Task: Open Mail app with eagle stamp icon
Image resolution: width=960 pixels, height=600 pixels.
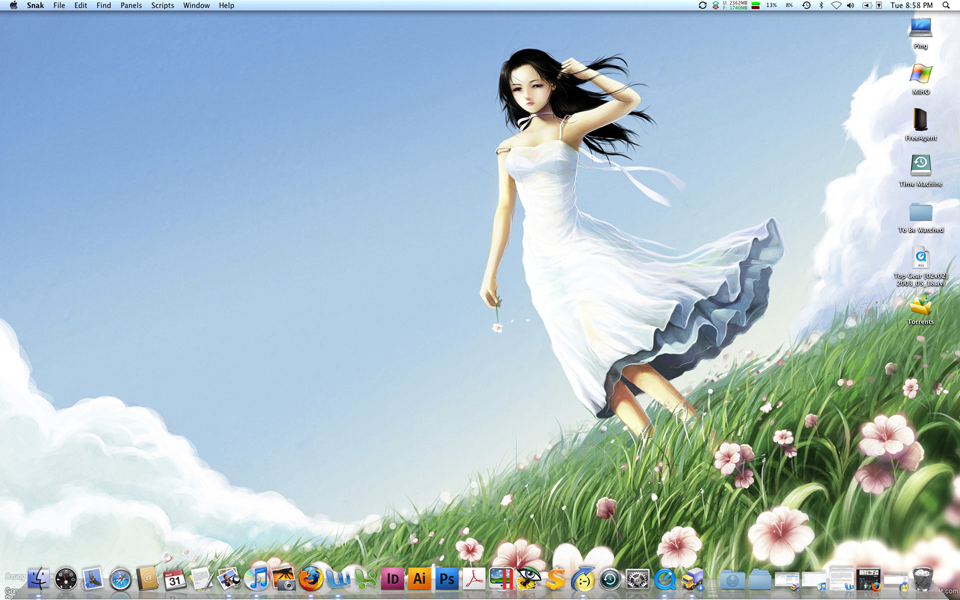Action: click(93, 579)
